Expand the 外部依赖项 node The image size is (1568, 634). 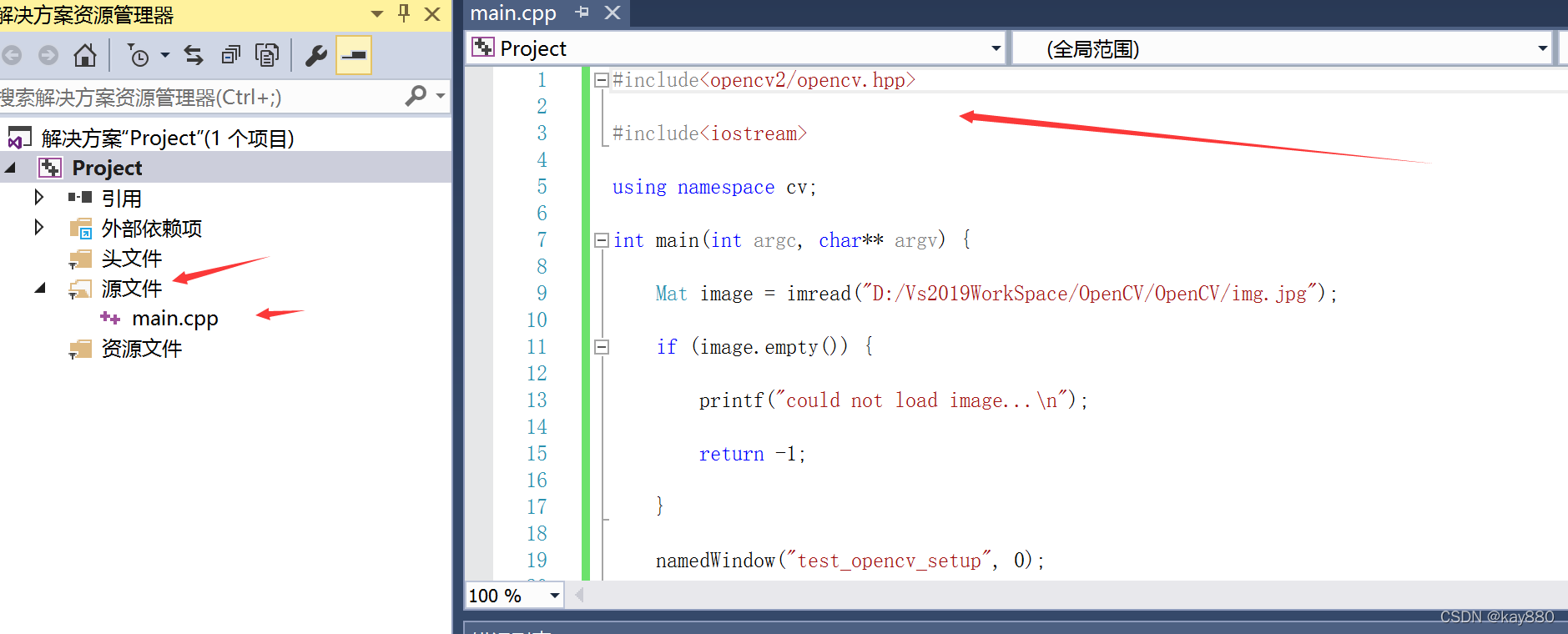point(38,228)
